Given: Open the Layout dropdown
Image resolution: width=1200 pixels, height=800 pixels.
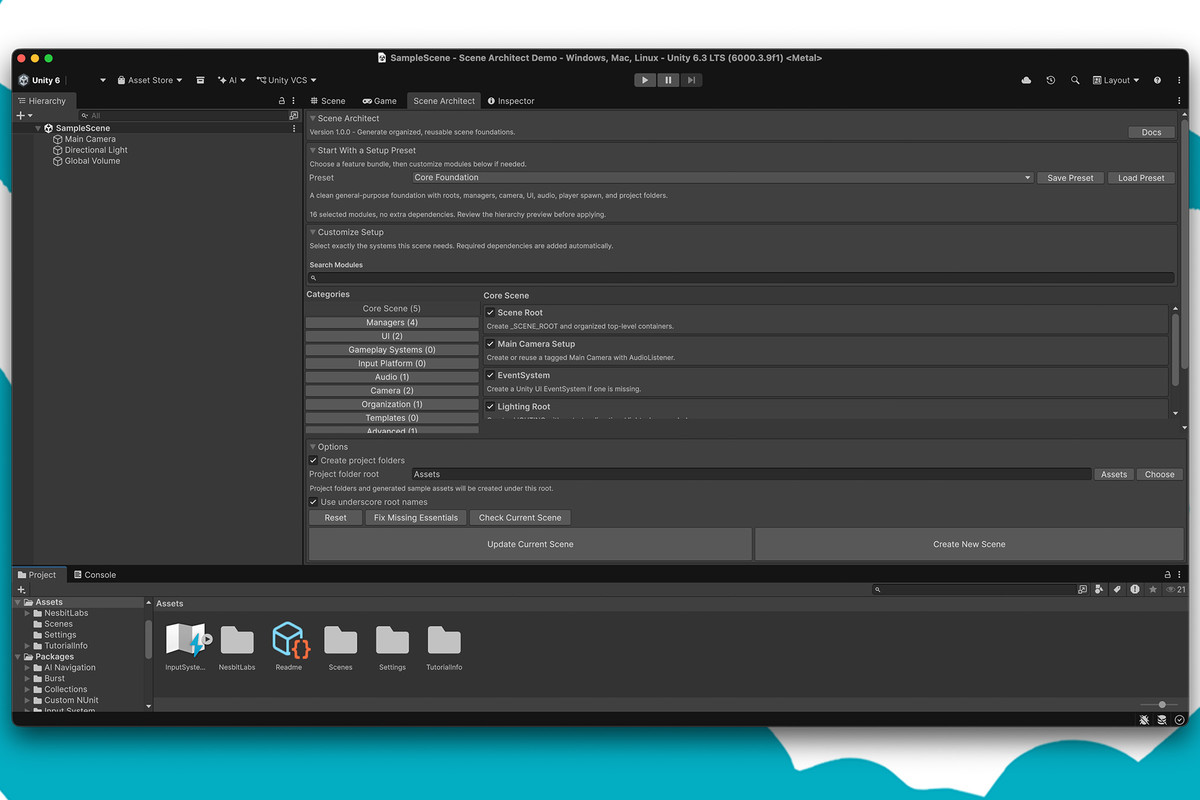Looking at the screenshot, I should tap(1116, 80).
